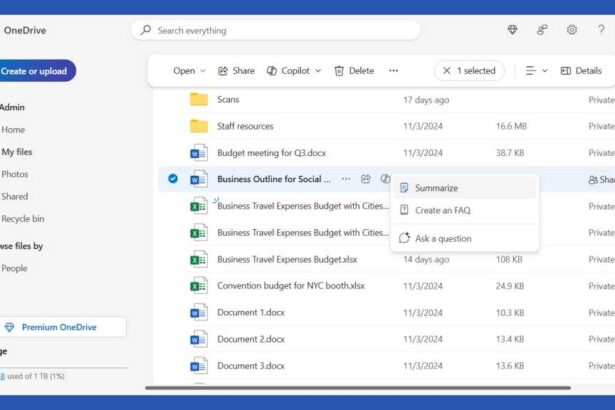Open the help question mark icon
This screenshot has height=410, width=615.
[601, 30]
